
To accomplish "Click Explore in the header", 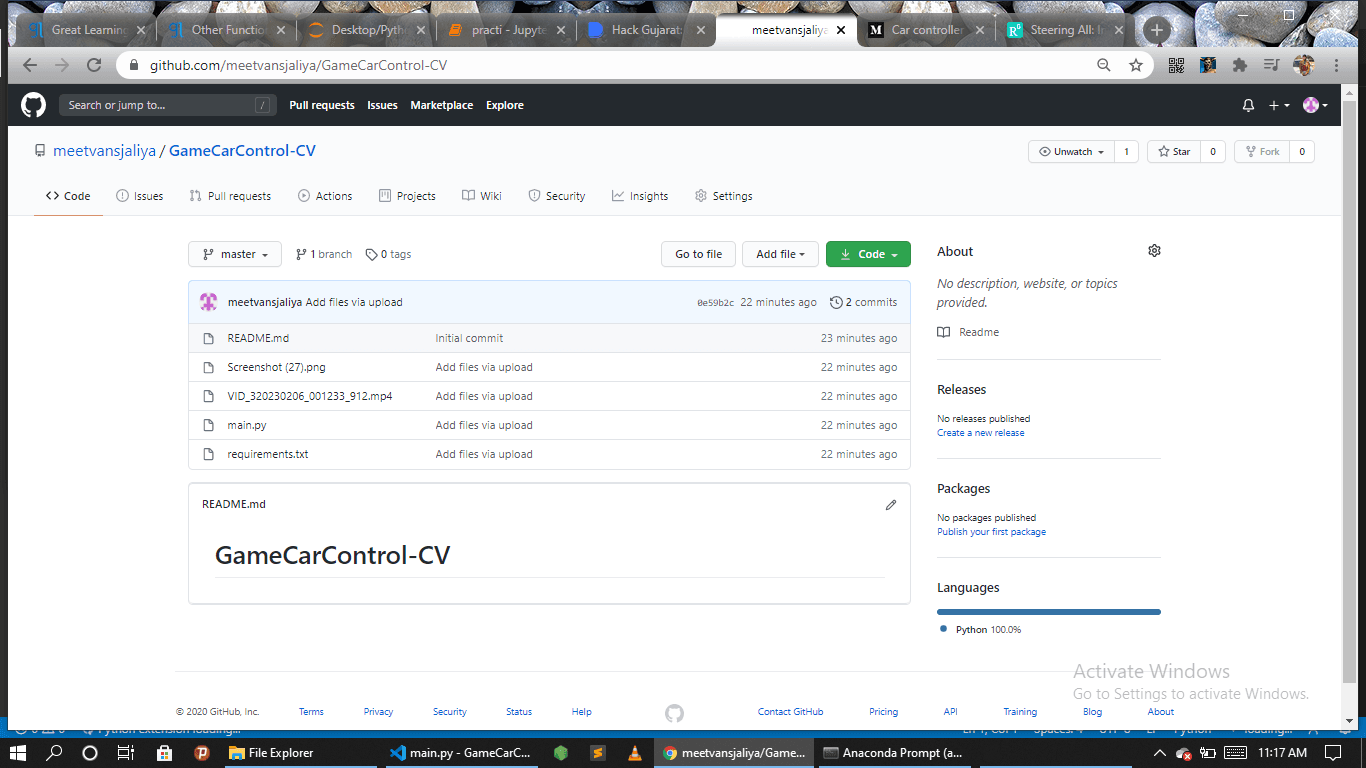I will pyautogui.click(x=505, y=105).
